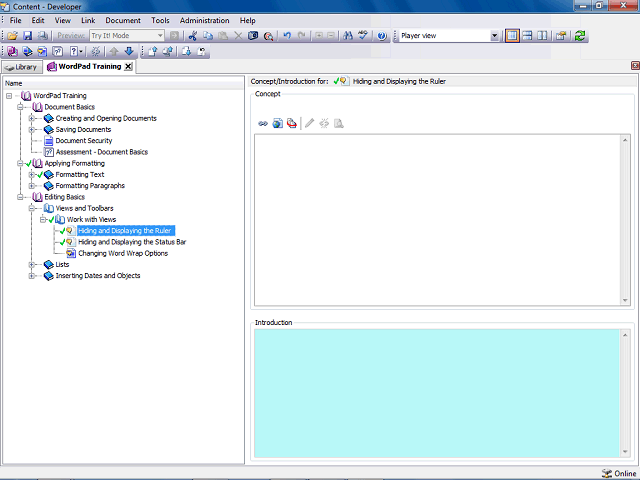Expand the Formatting Paragraphs node
This screenshot has width=640, height=480.
[31, 186]
